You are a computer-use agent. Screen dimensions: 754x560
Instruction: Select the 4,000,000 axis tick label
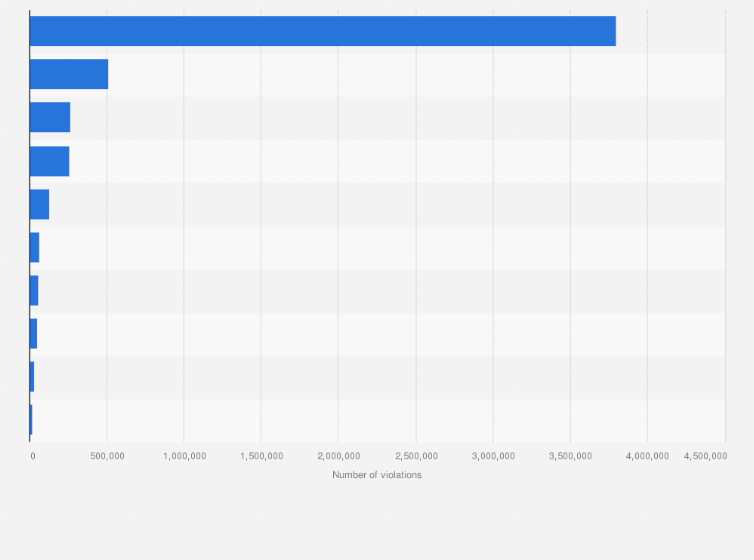pos(647,456)
